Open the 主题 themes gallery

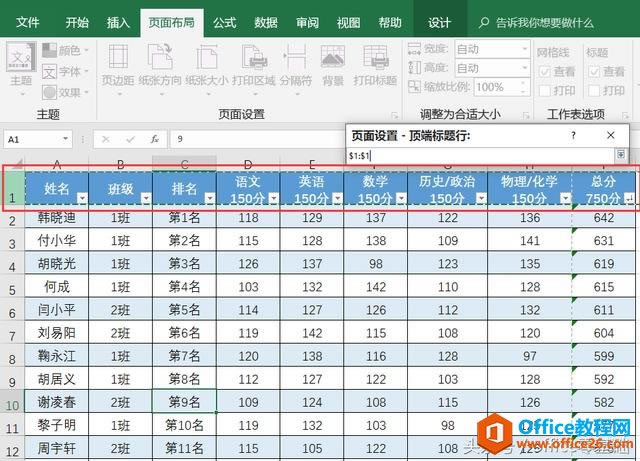20,65
